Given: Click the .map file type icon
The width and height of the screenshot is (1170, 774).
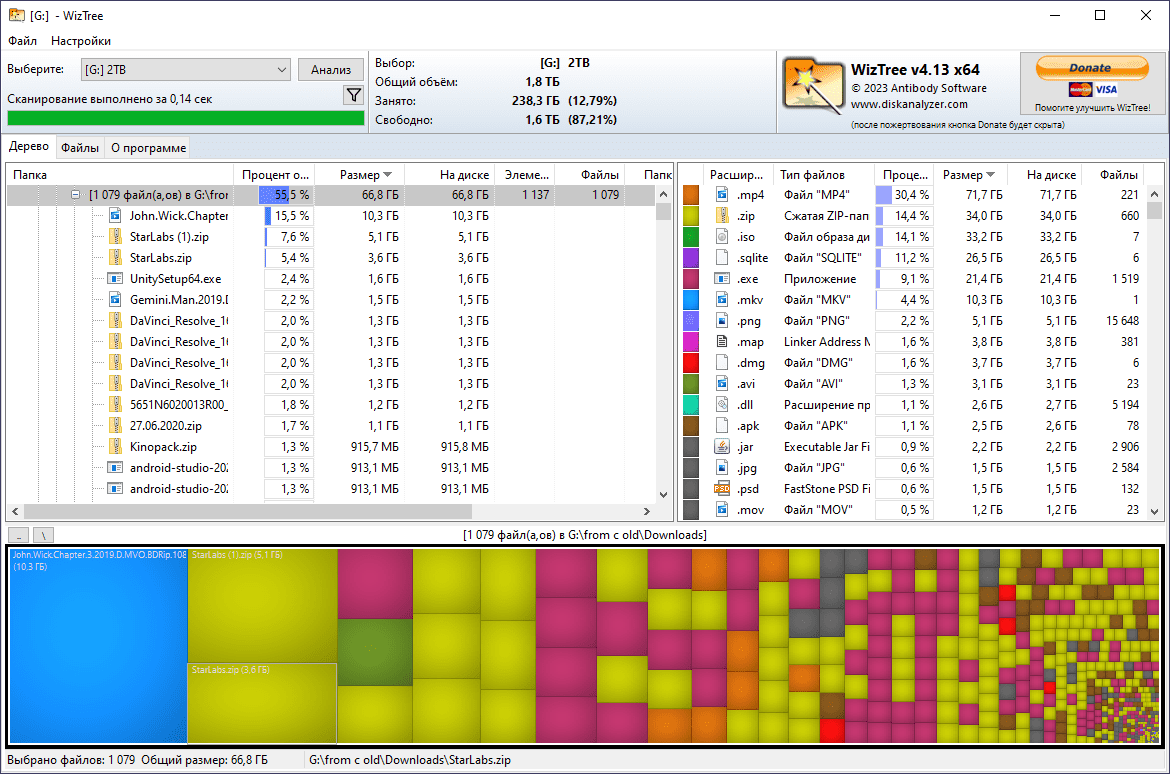Looking at the screenshot, I should click(x=722, y=341).
